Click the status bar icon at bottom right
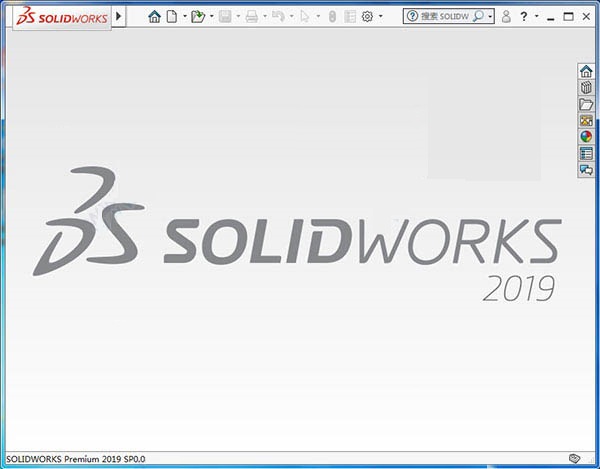The image size is (600, 469). pyautogui.click(x=574, y=458)
